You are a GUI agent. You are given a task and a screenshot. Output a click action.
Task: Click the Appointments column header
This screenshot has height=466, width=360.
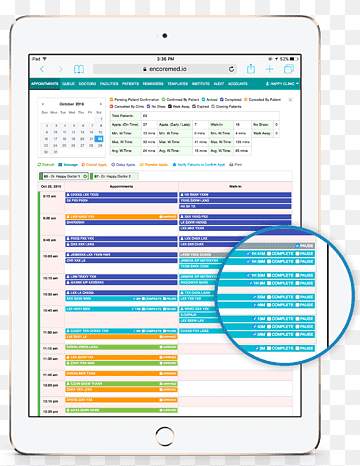[x=121, y=186]
